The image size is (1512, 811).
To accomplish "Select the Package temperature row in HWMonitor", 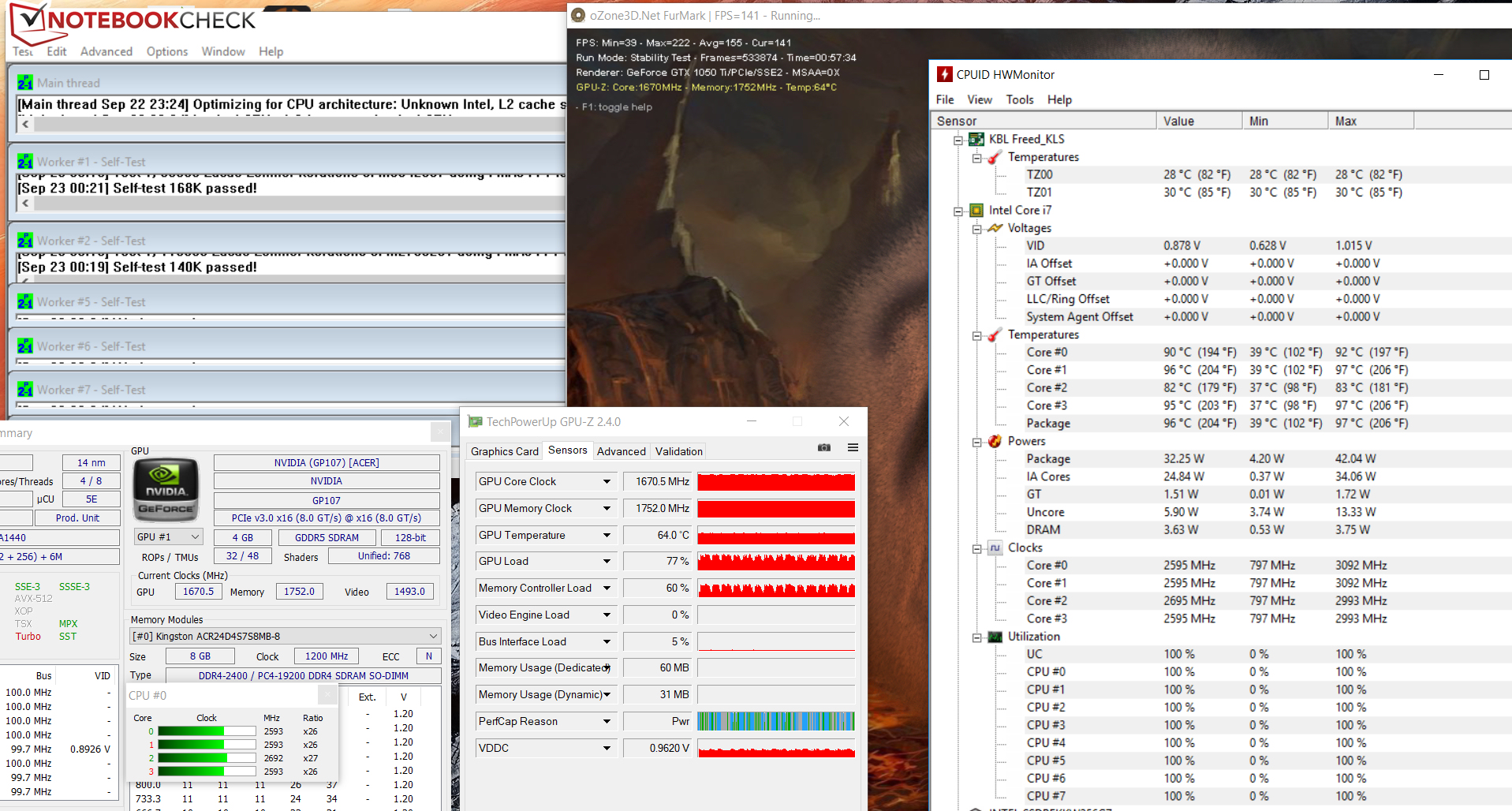I will point(1219,423).
